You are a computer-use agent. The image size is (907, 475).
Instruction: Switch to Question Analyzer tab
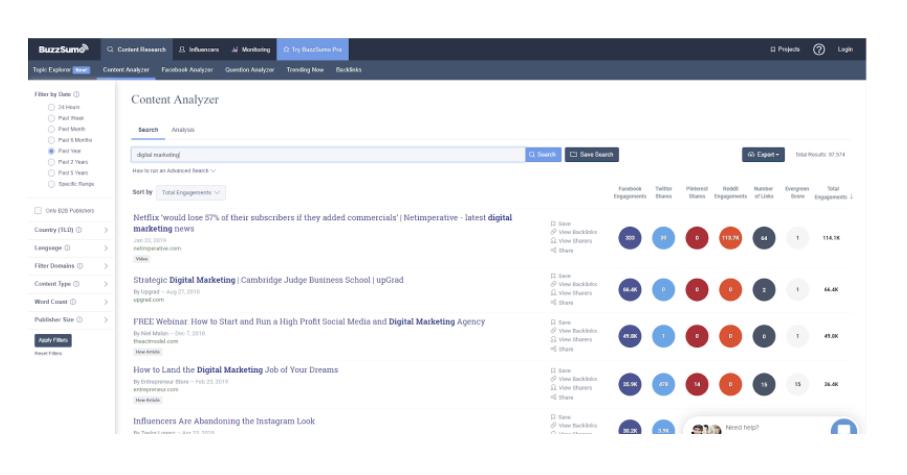click(x=249, y=69)
